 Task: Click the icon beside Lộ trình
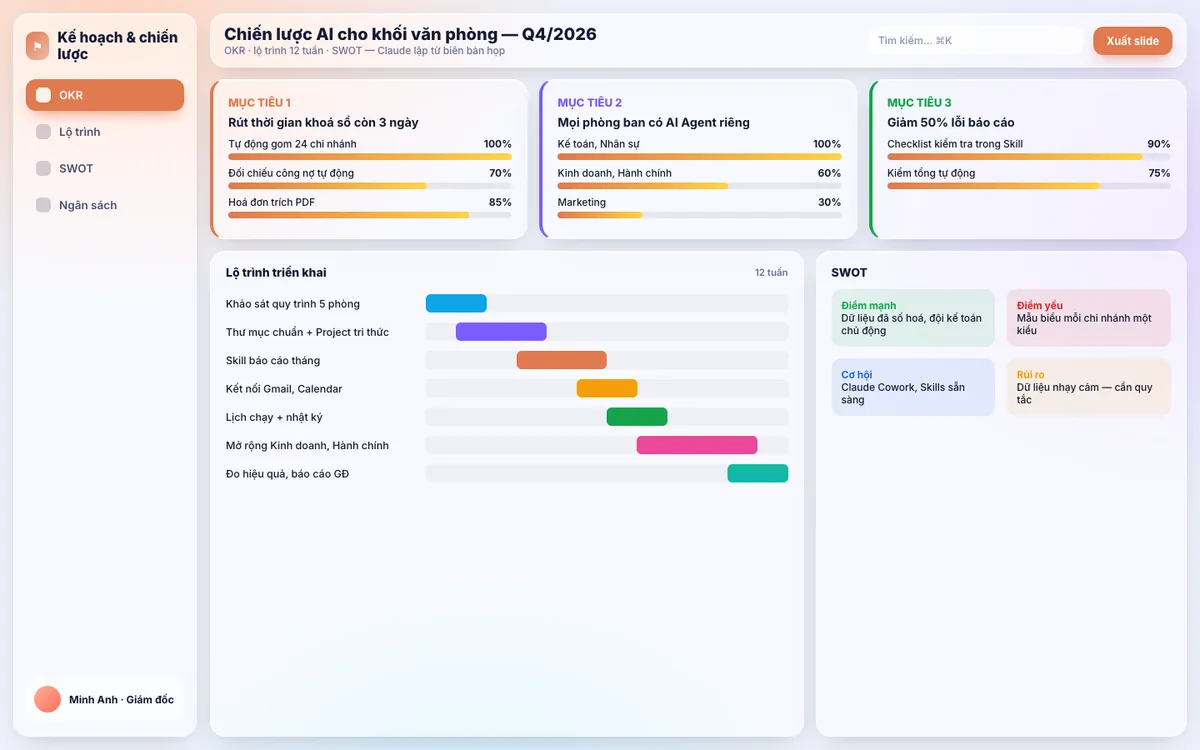coord(43,132)
